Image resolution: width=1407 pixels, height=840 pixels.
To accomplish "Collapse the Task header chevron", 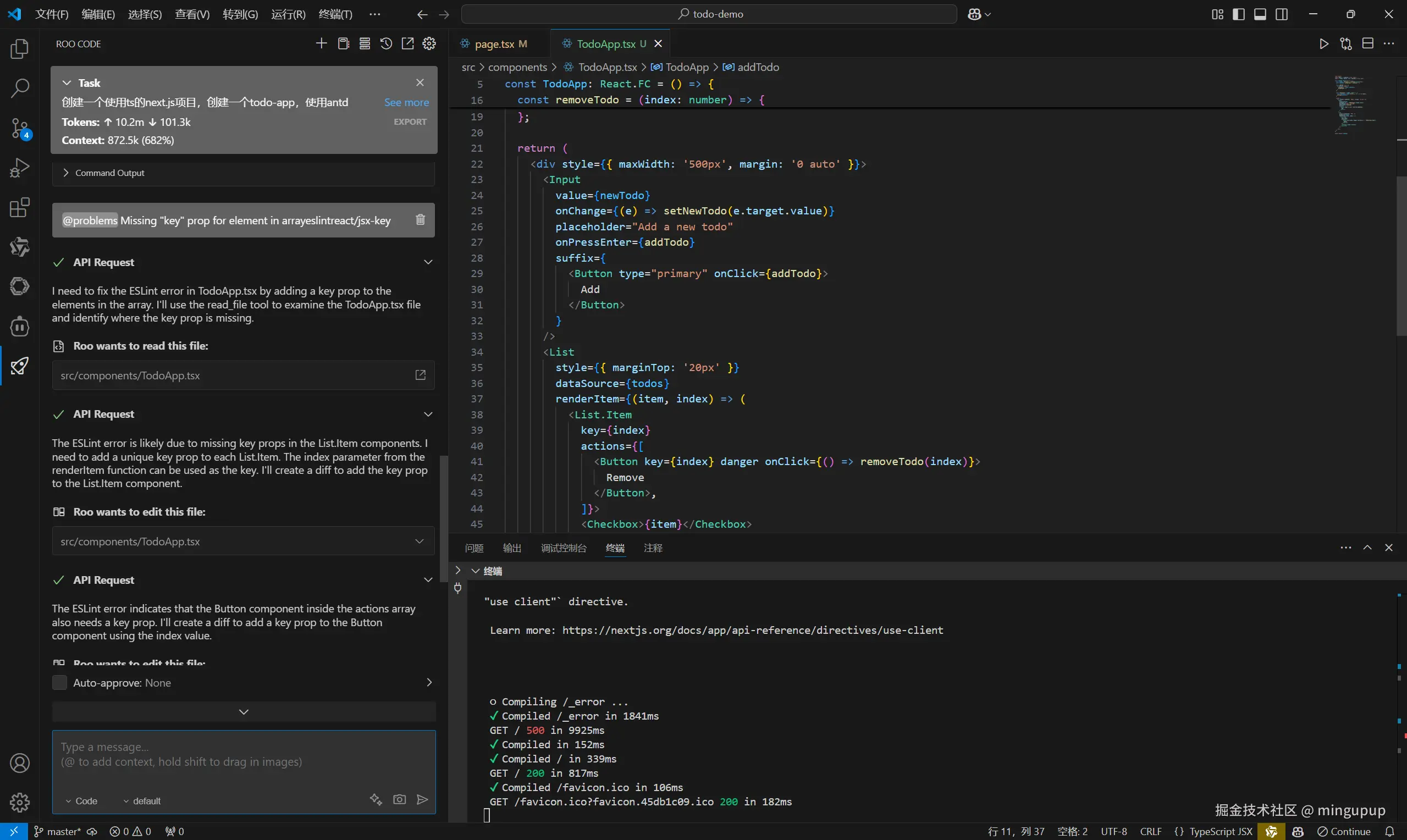I will click(x=67, y=82).
